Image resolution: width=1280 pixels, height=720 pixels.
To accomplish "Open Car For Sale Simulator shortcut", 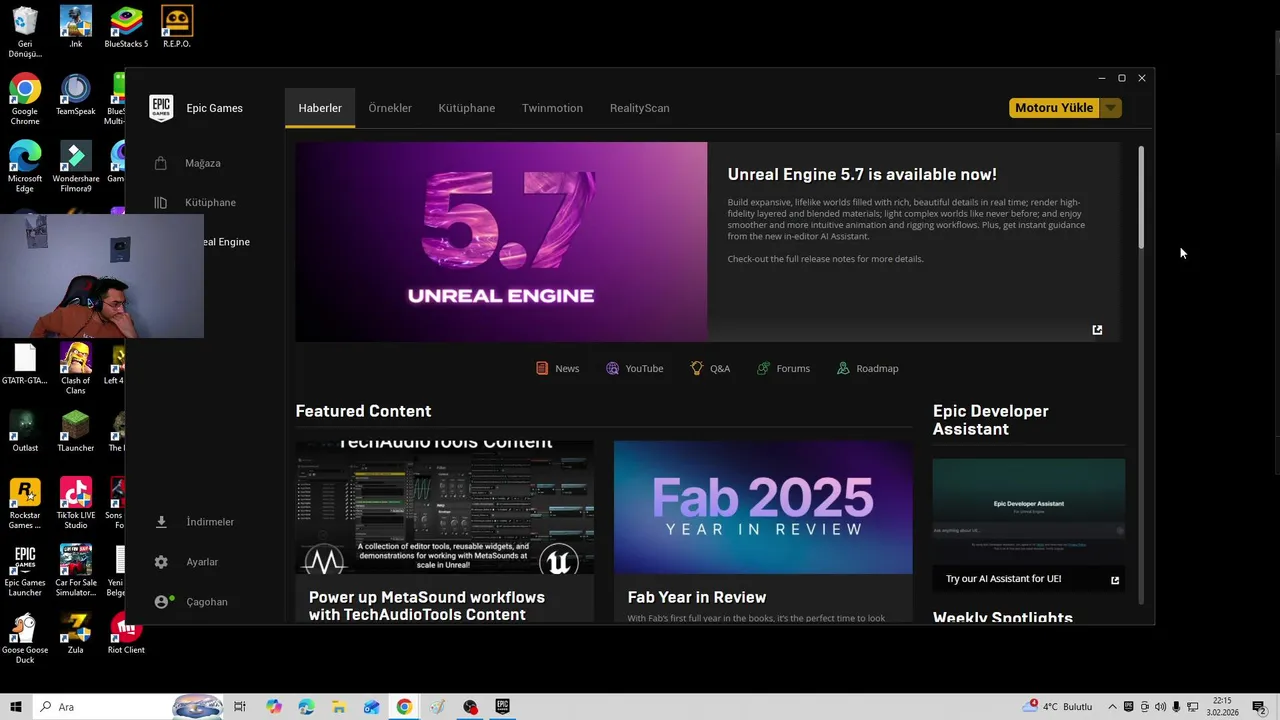I will [75, 571].
